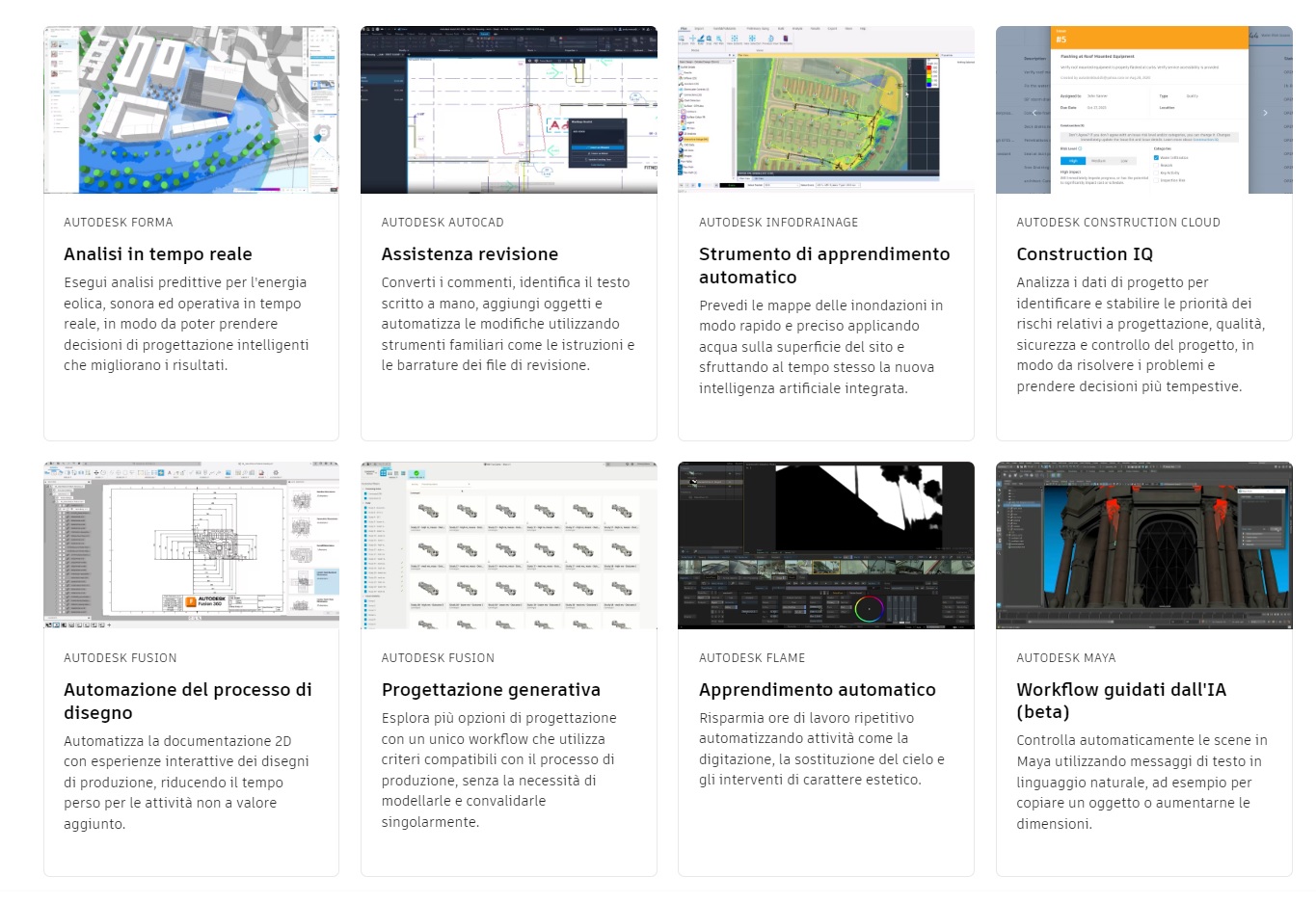Click Maya description 'Controlla automaticamente le scene'

click(1141, 782)
